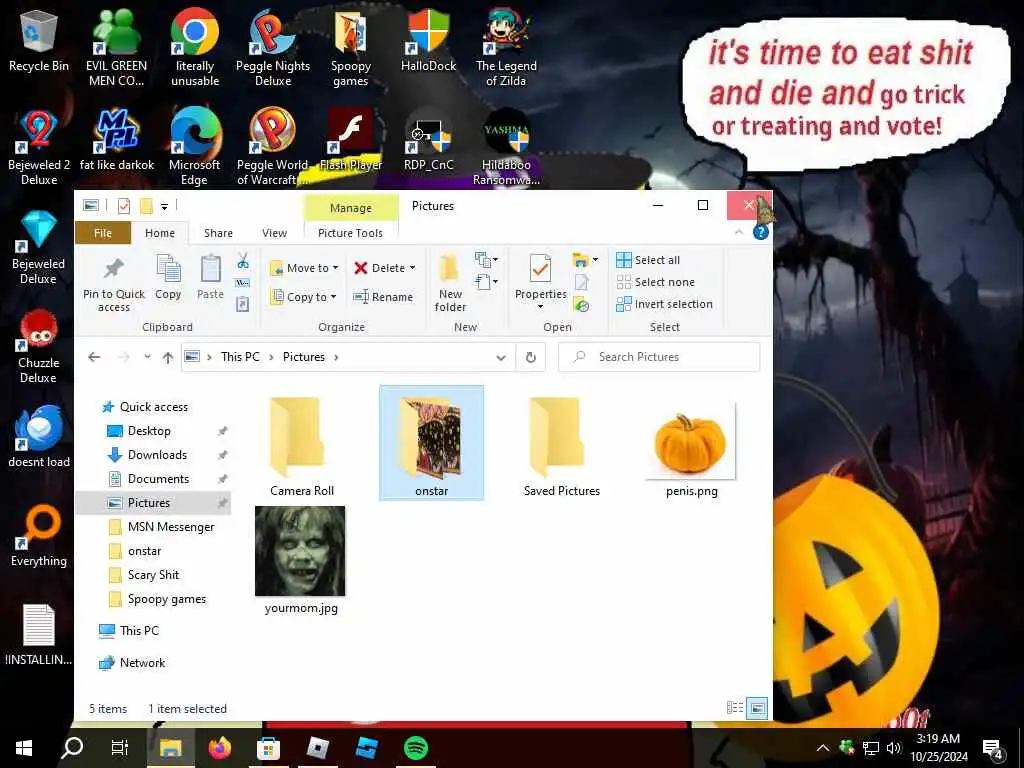Image resolution: width=1024 pixels, height=768 pixels.
Task: Open Properties from the ribbon
Action: click(541, 281)
